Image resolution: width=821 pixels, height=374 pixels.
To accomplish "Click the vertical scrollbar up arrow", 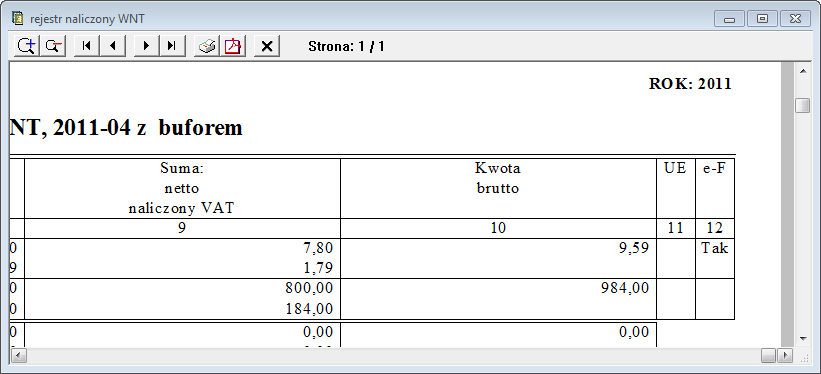I will pos(803,70).
